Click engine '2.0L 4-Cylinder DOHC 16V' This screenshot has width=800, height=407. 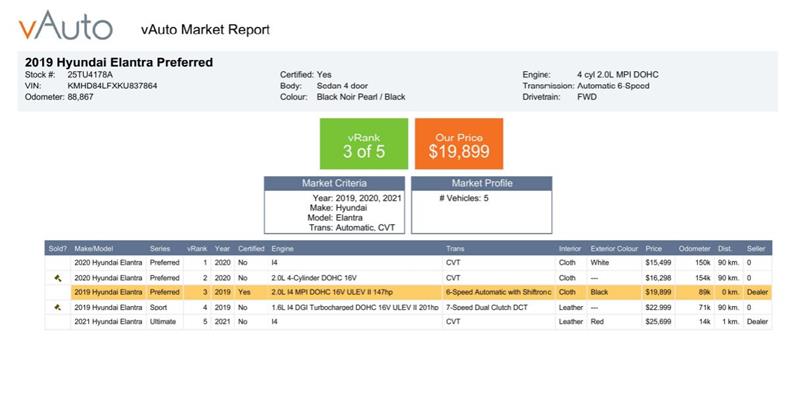[x=314, y=278]
